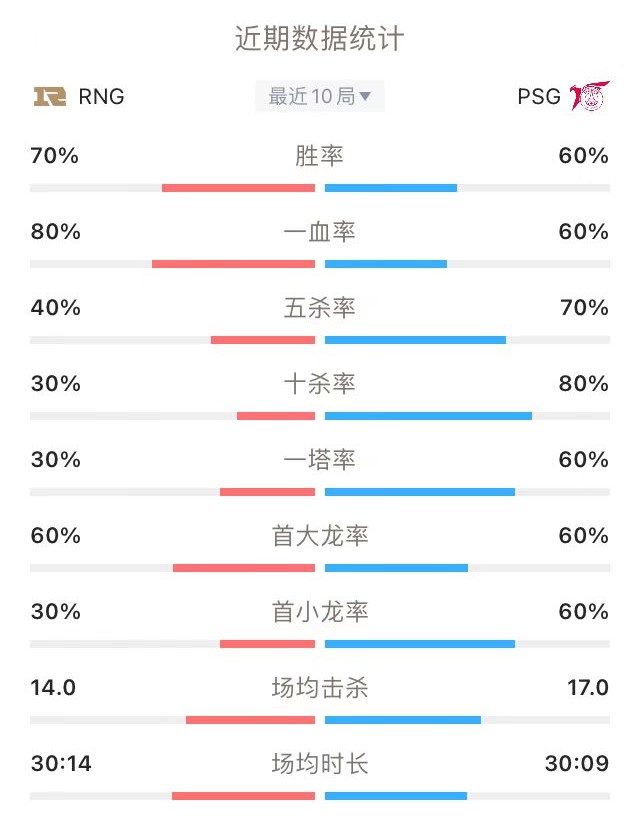
Task: Select the RNG team name
Action: [101, 97]
